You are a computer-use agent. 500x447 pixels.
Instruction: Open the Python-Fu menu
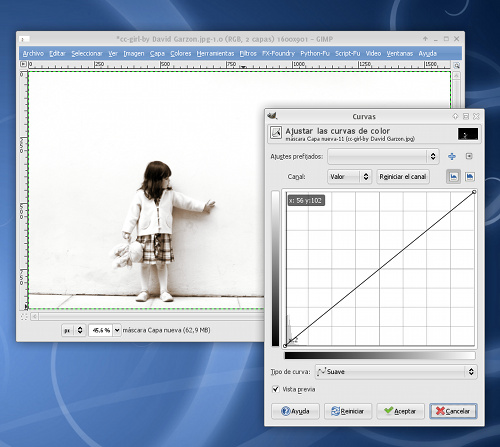point(315,53)
